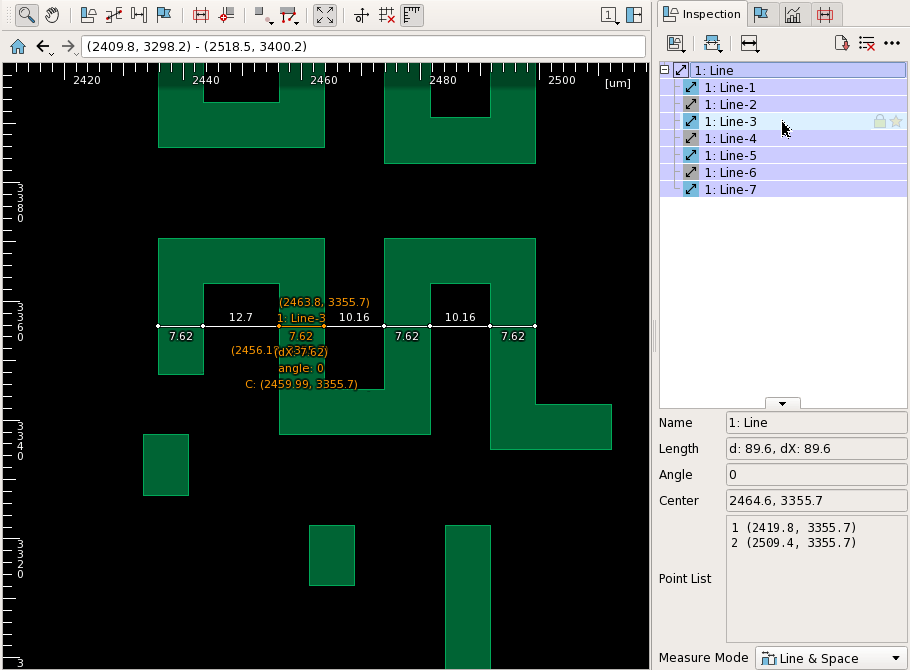Image resolution: width=910 pixels, height=670 pixels.
Task: Click the Name field showing 1: Line
Action: [816, 423]
